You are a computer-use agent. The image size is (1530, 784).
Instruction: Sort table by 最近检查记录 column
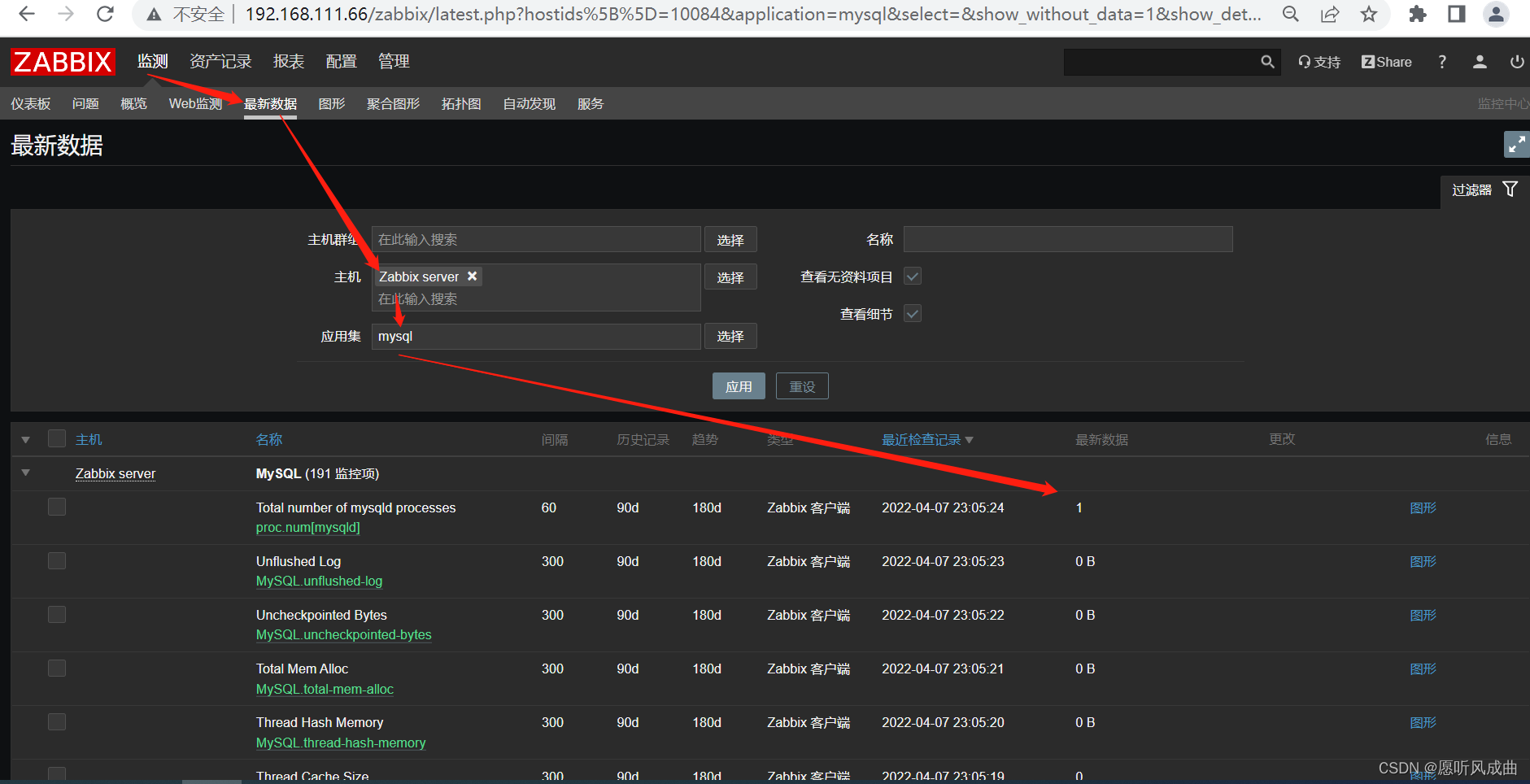[x=927, y=439]
